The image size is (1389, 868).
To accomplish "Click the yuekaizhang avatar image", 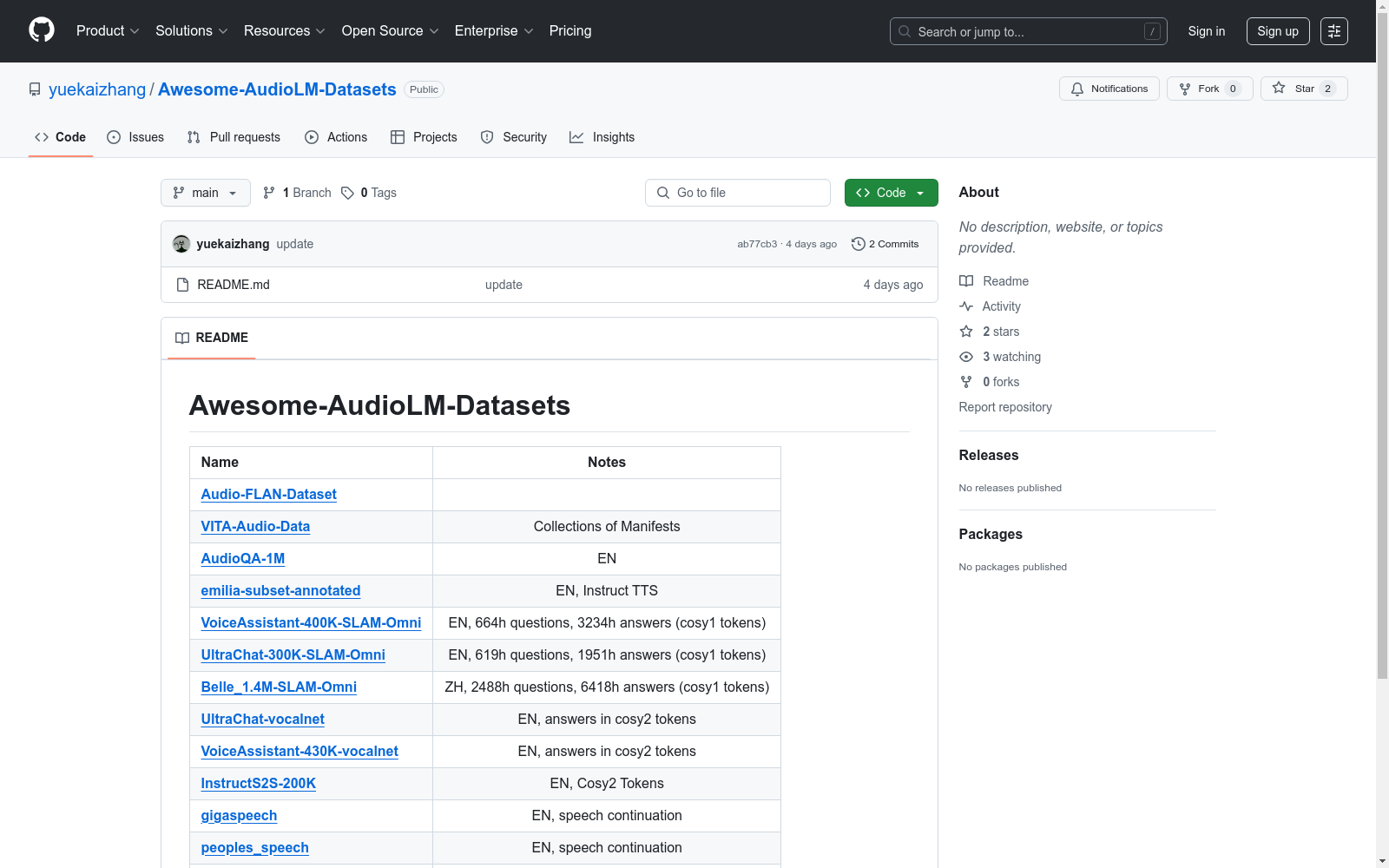I will pos(181,244).
